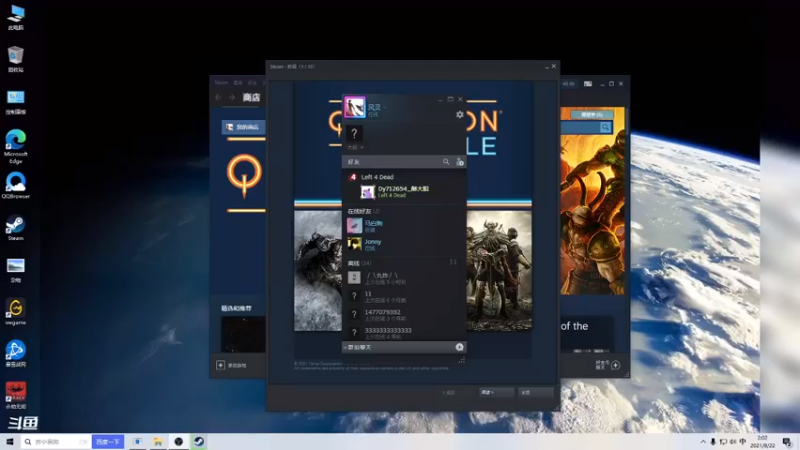Image resolution: width=800 pixels, height=450 pixels.
Task: Open friends list settings gear
Action: pos(460,115)
